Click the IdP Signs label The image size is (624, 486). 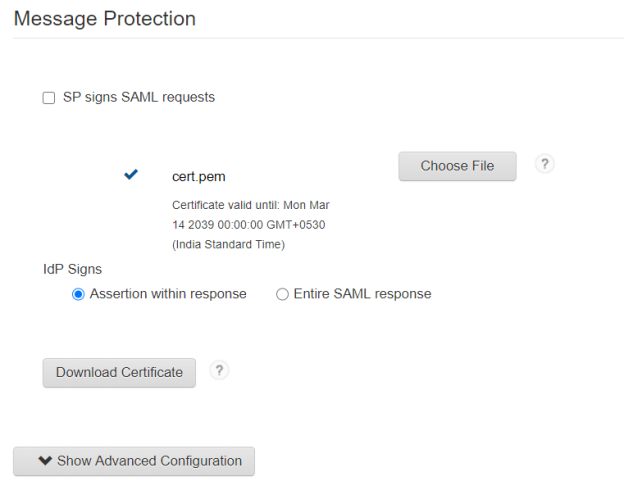(72, 269)
